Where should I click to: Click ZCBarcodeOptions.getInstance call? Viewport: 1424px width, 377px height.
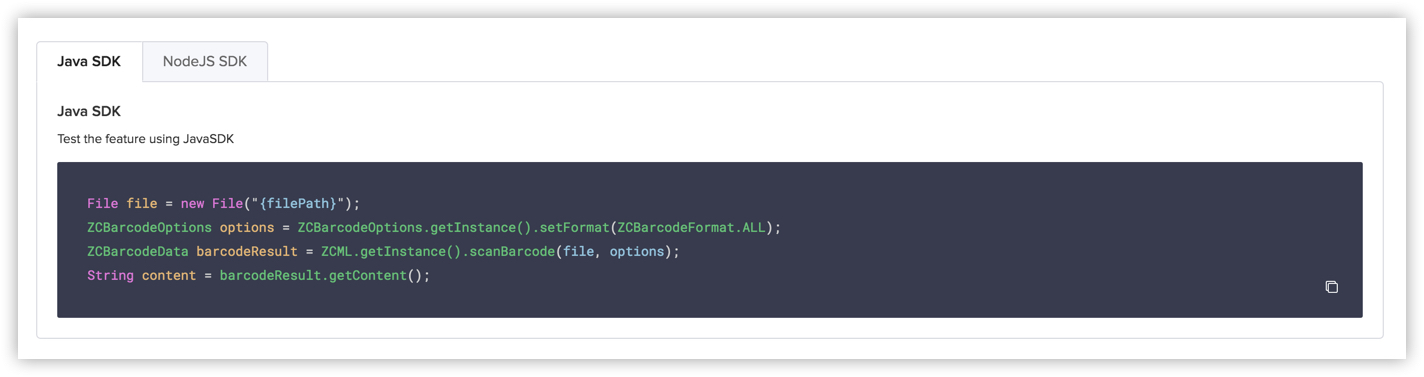[414, 227]
